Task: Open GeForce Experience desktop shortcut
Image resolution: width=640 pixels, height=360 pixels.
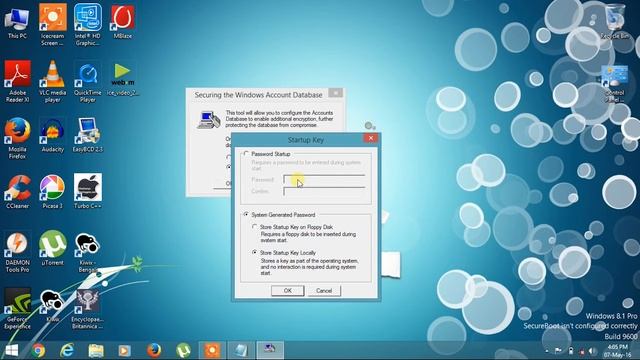Action: pos(17,308)
